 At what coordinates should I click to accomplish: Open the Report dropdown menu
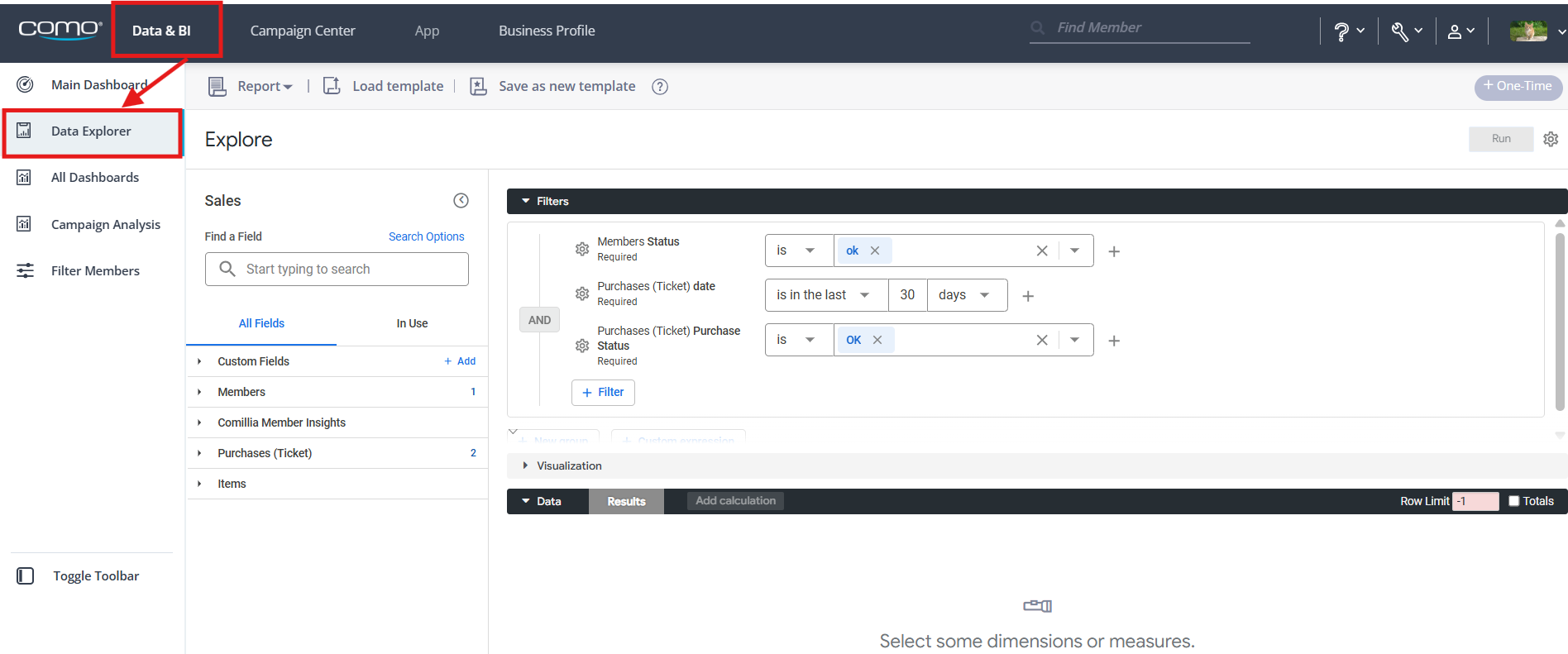click(x=265, y=86)
